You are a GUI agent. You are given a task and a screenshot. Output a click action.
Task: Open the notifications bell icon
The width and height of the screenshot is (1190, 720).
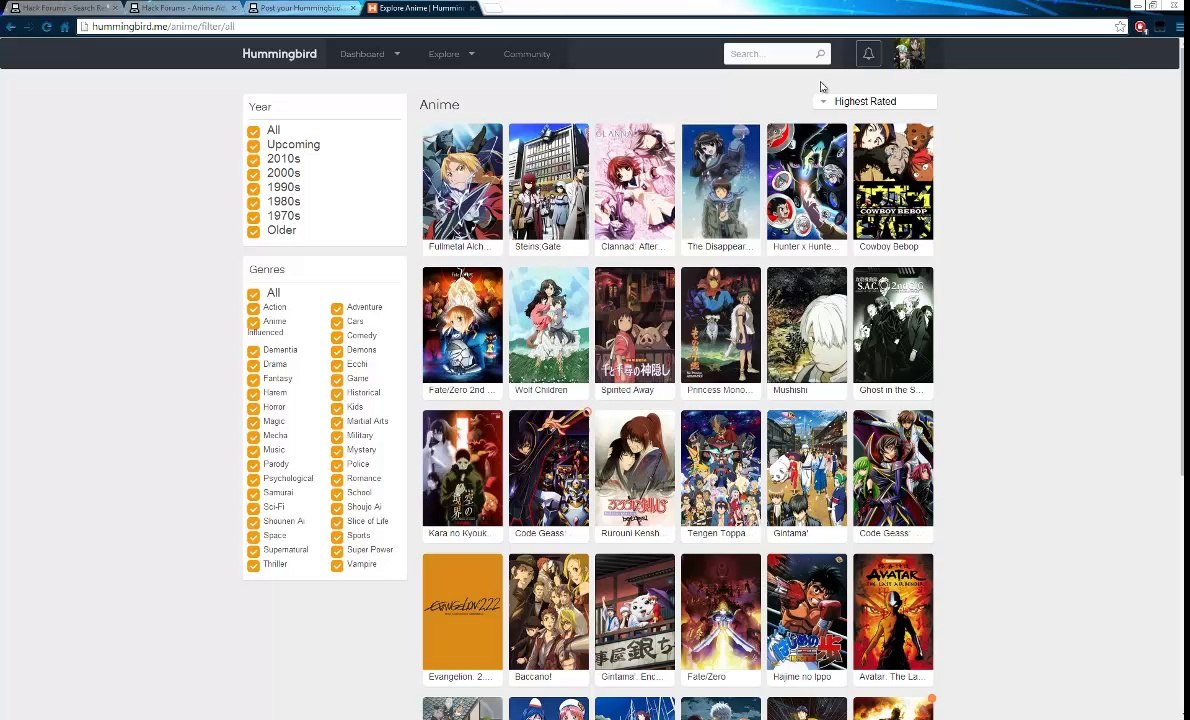tap(868, 54)
